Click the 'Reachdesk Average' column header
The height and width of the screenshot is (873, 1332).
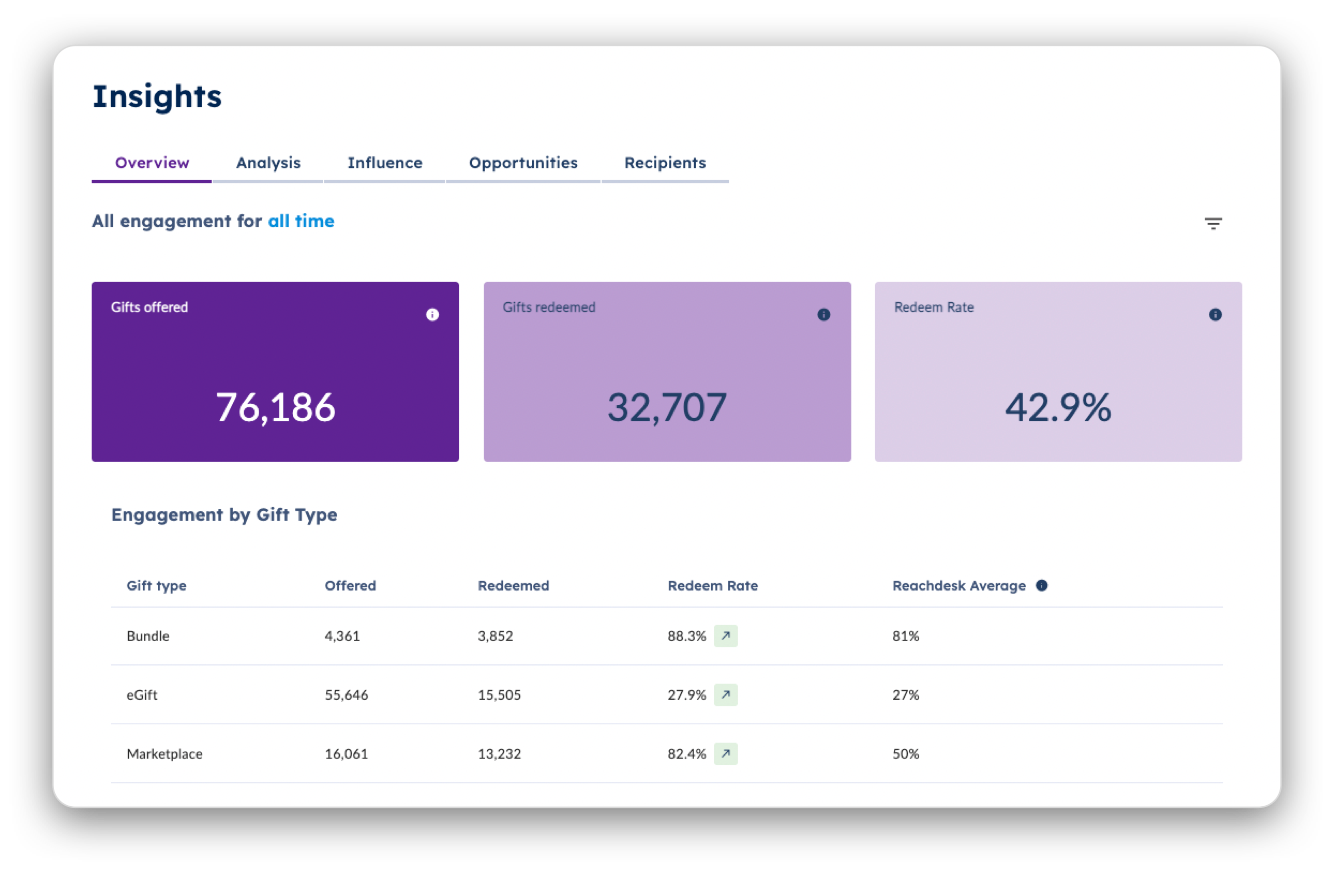959,586
